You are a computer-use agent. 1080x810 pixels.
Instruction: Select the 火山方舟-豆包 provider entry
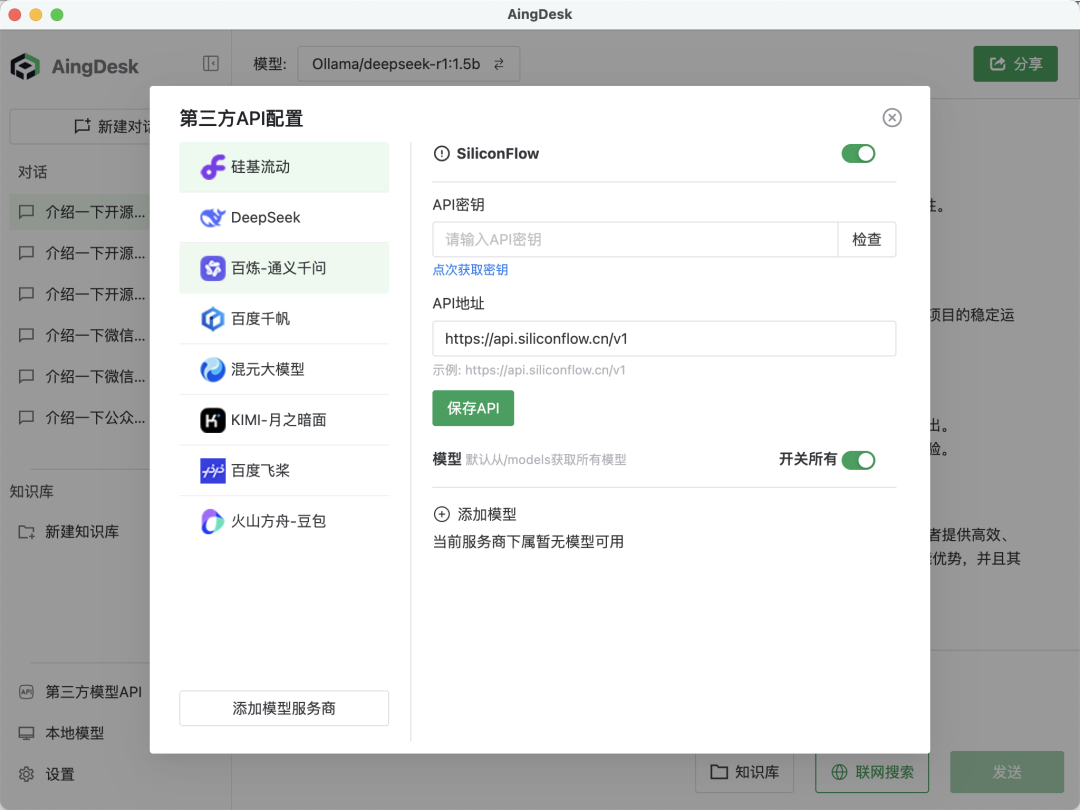point(284,521)
